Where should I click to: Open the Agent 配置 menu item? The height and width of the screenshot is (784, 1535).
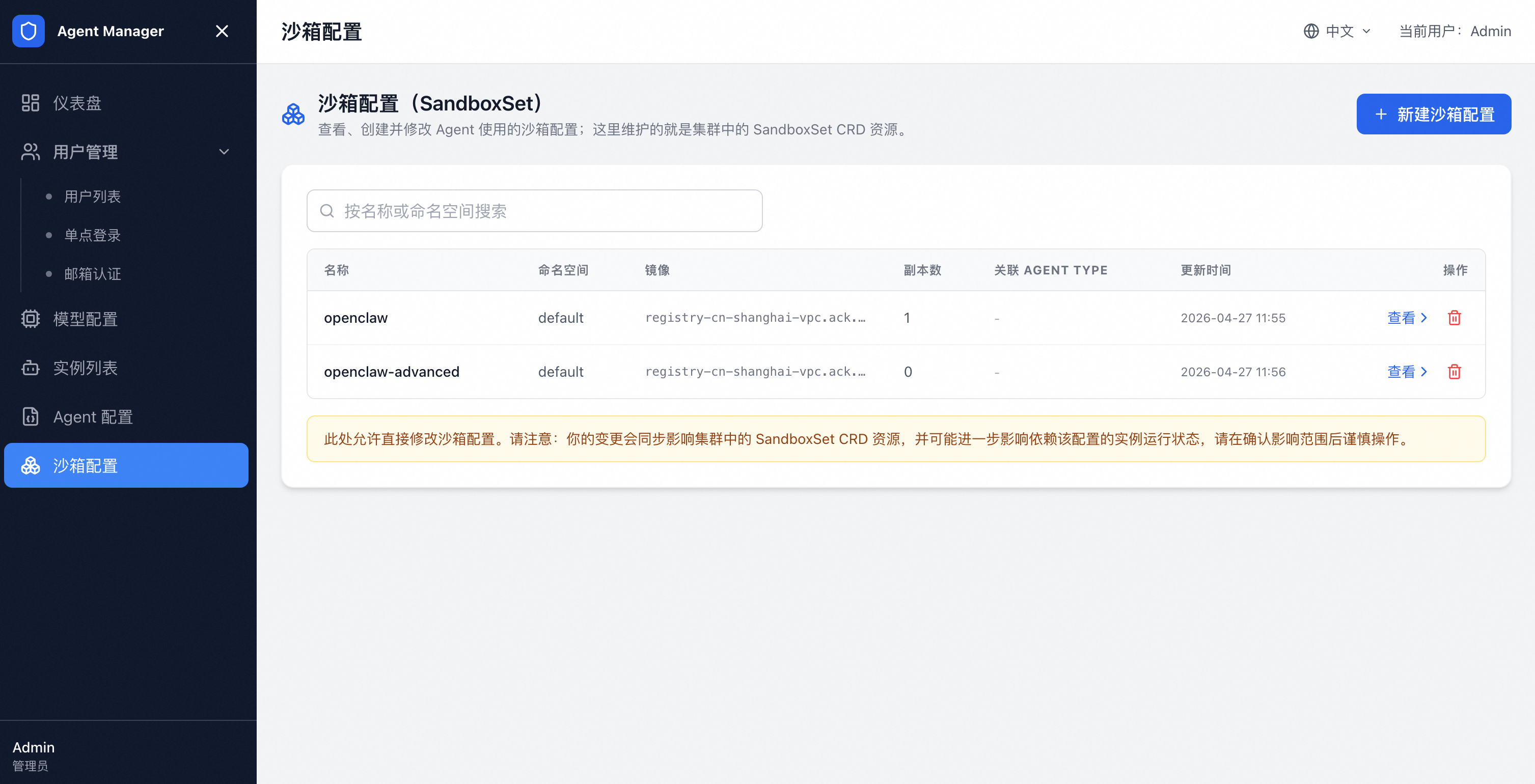(126, 417)
